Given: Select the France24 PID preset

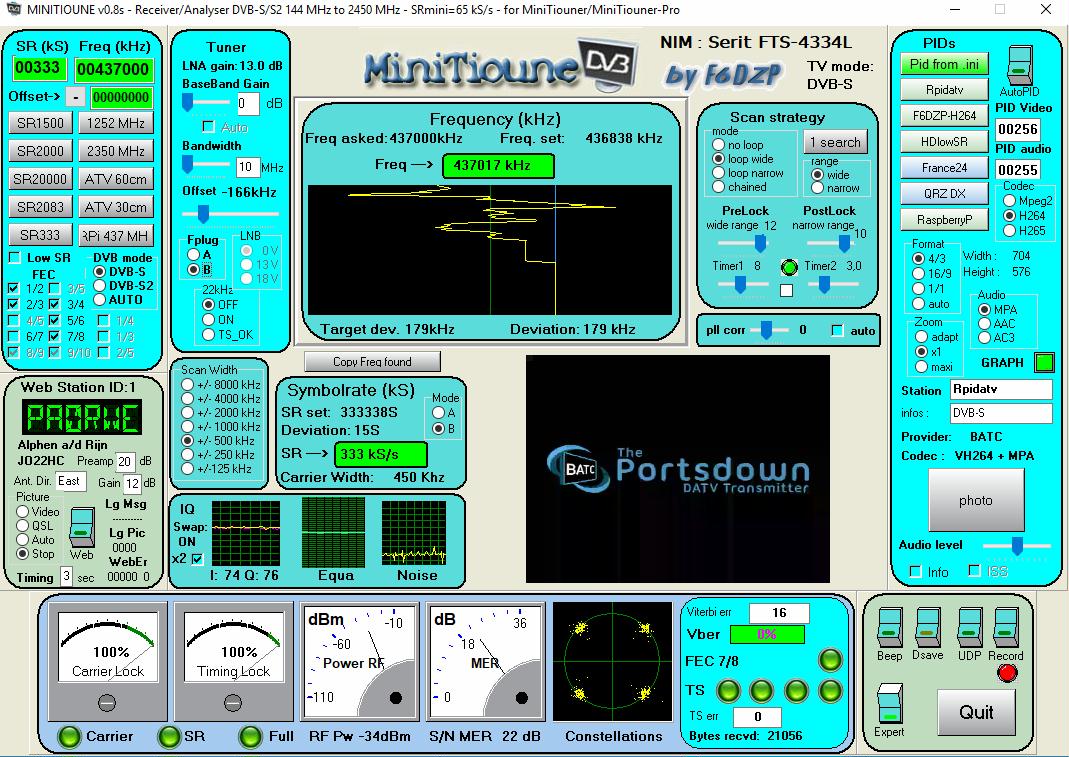Looking at the screenshot, I should 944,168.
